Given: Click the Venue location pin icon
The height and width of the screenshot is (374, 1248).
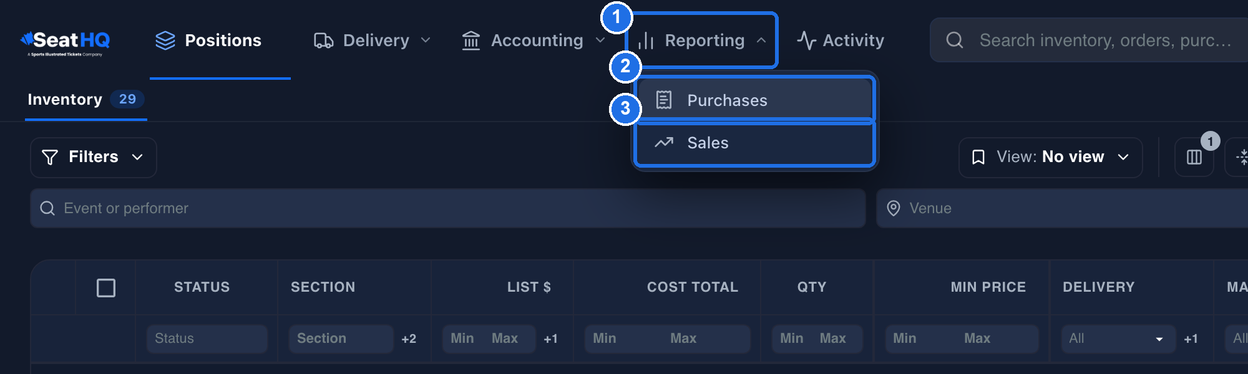Looking at the screenshot, I should coord(894,208).
